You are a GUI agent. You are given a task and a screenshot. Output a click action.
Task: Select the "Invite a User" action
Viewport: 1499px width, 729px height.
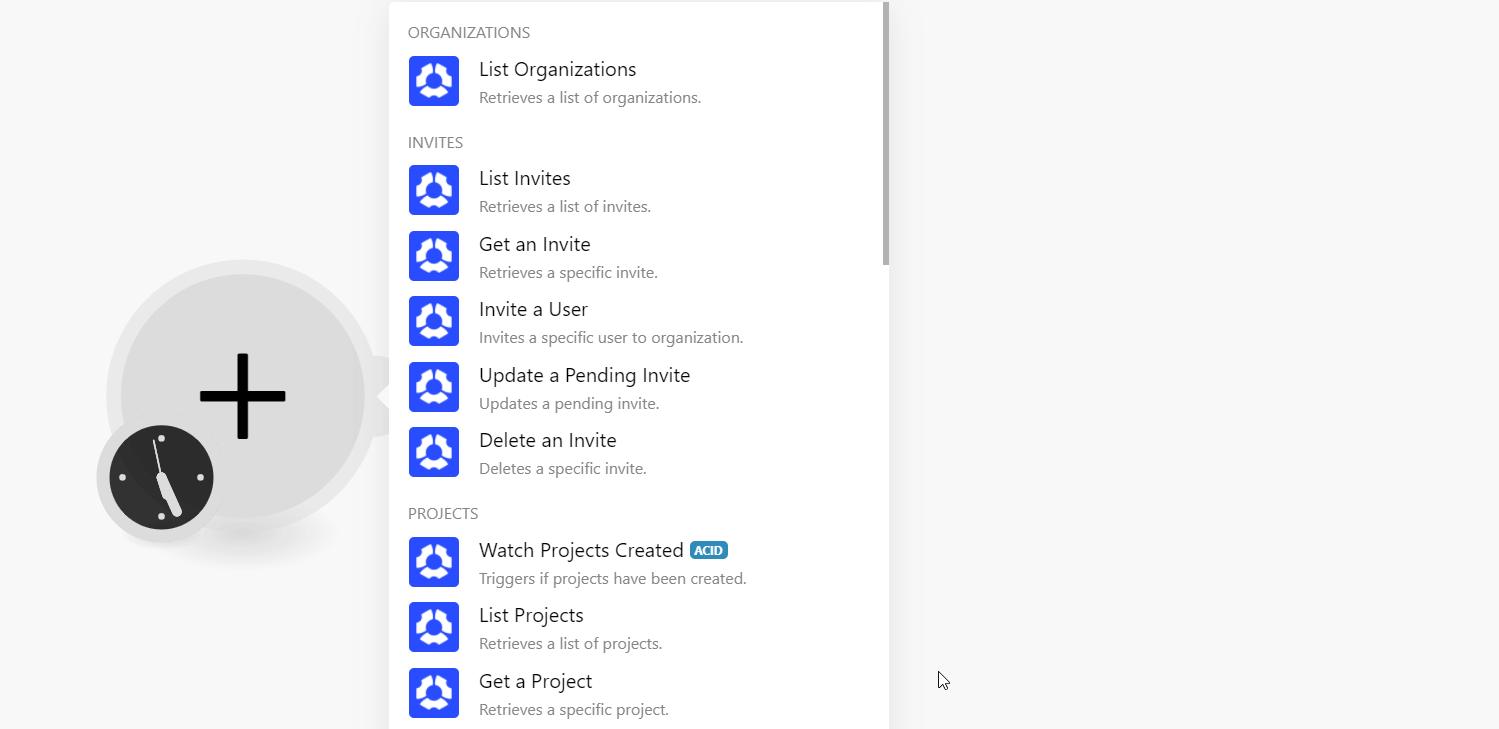pos(533,309)
